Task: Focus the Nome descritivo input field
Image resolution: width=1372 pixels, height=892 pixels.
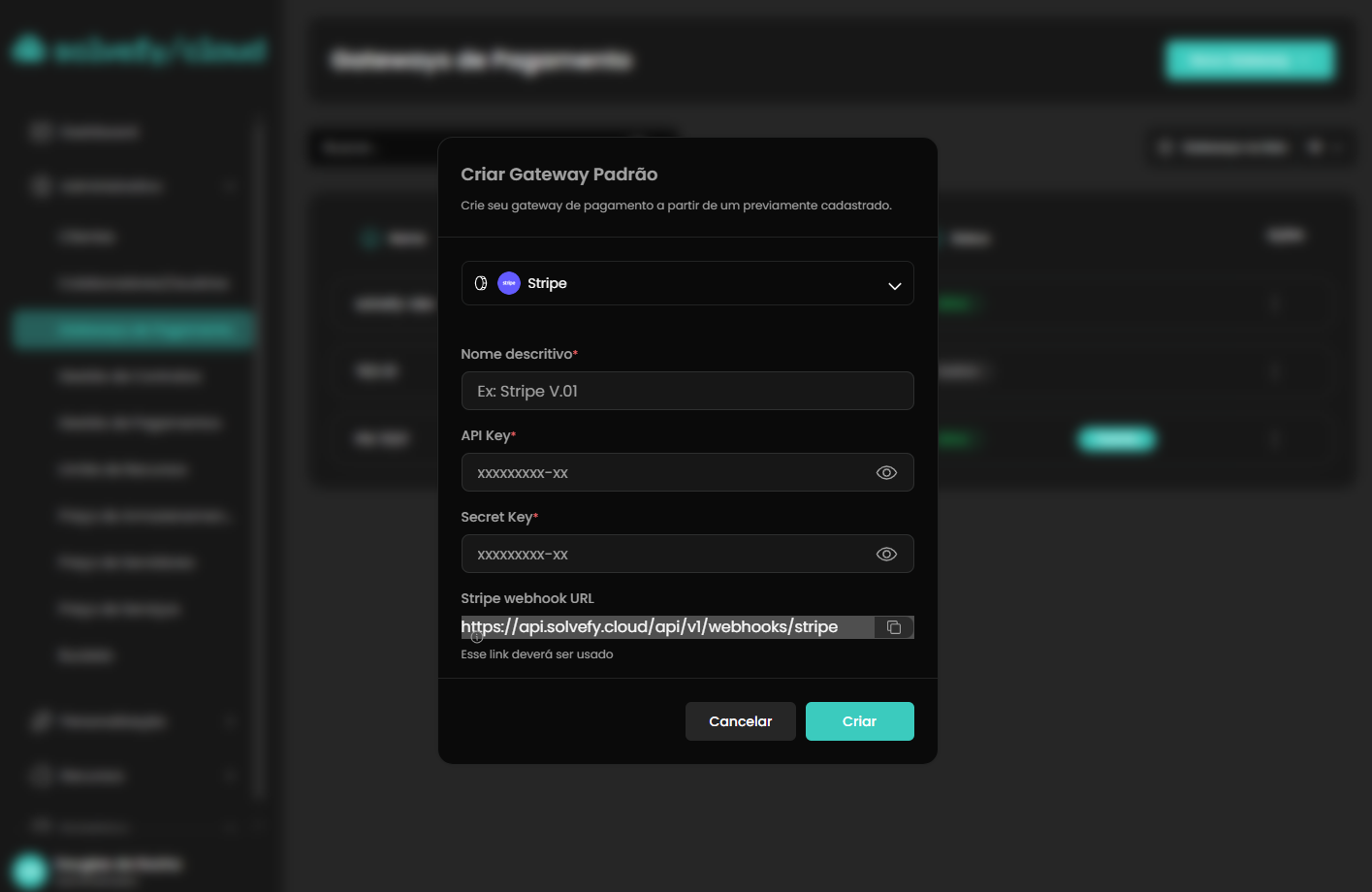Action: tap(687, 391)
